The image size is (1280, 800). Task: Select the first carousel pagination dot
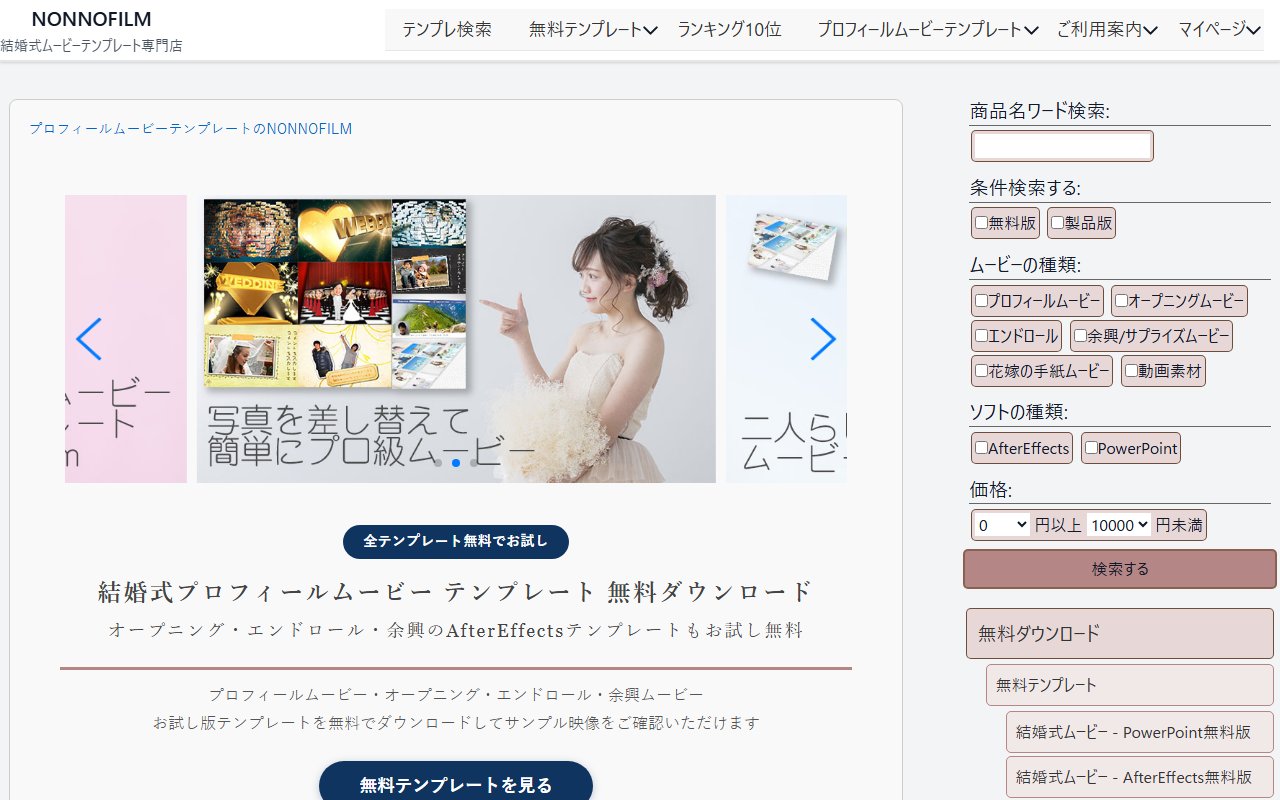point(438,463)
